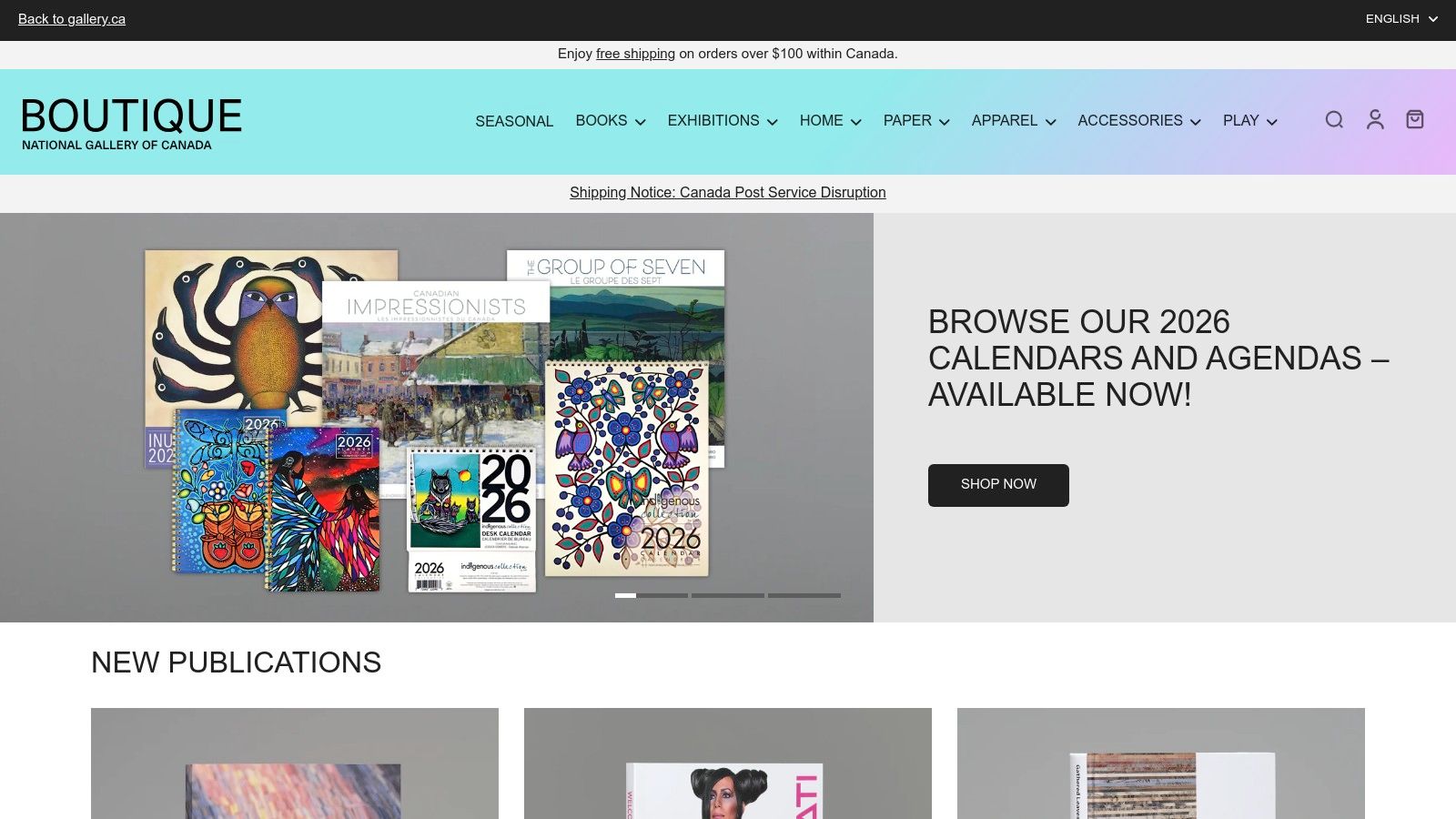Open the EXHIBITIONS menu item
This screenshot has height=819, width=1456.
point(713,121)
